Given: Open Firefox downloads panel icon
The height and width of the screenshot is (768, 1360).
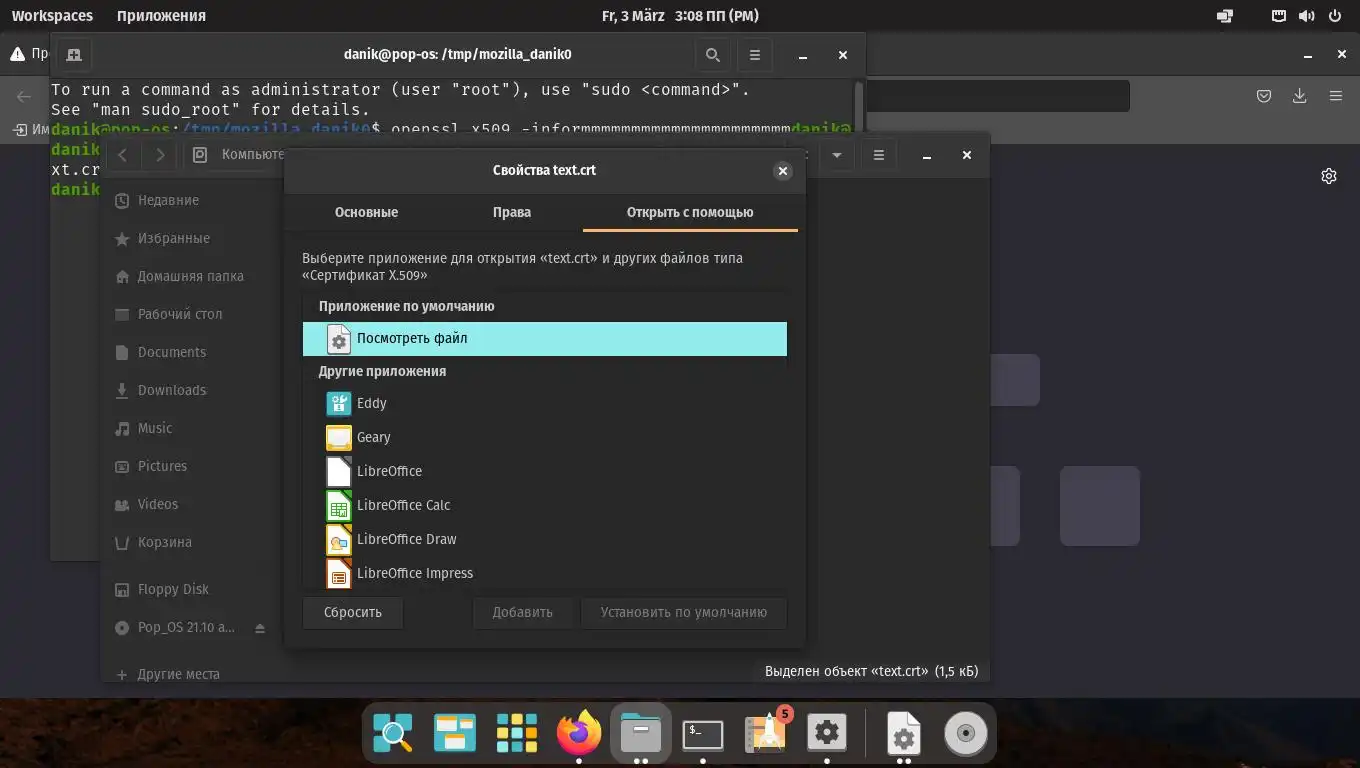Looking at the screenshot, I should [x=1299, y=96].
